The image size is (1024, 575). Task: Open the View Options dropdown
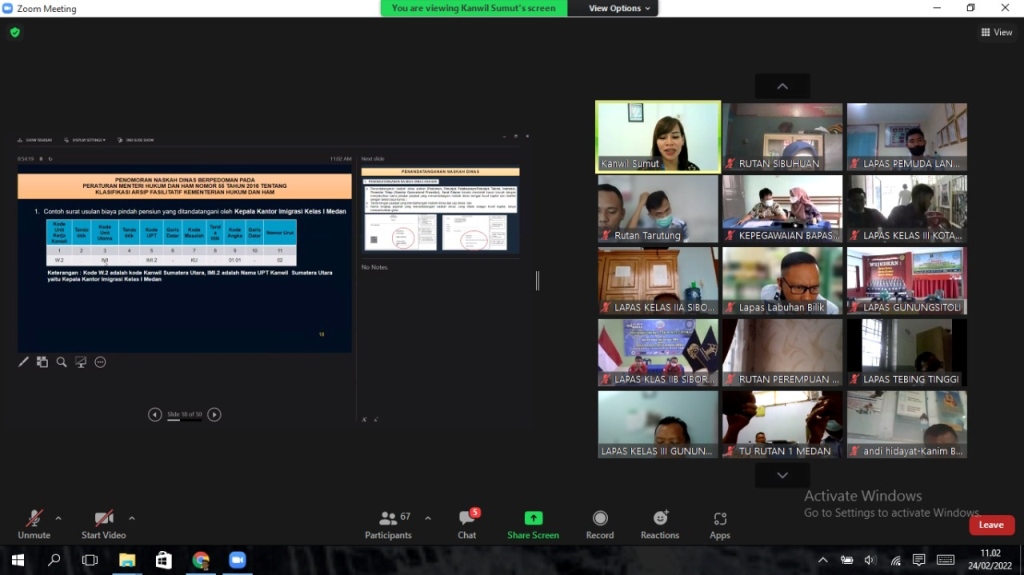pos(619,8)
